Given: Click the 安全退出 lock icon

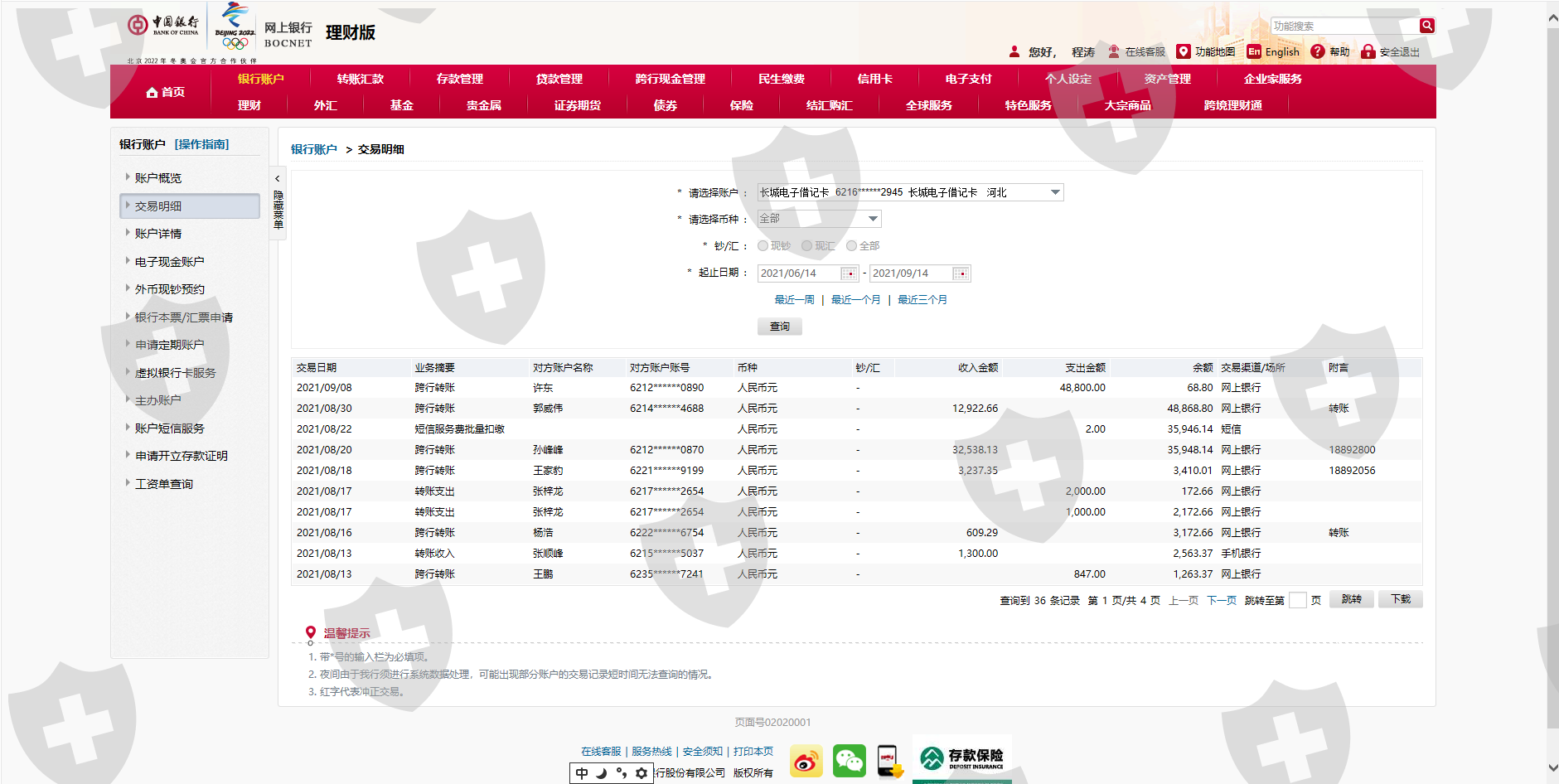Looking at the screenshot, I should (1368, 51).
